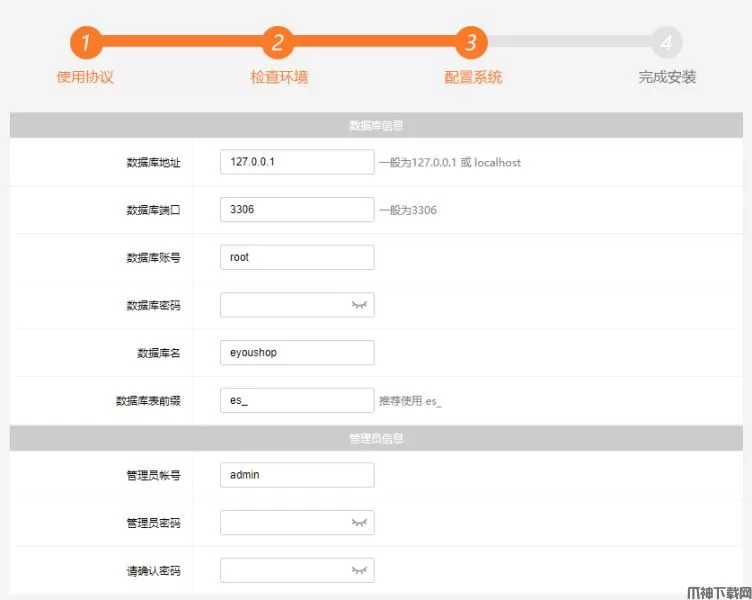Image resolution: width=752 pixels, height=600 pixels.
Task: Show the 数据库密码 with the eye icon
Action: tap(359, 305)
